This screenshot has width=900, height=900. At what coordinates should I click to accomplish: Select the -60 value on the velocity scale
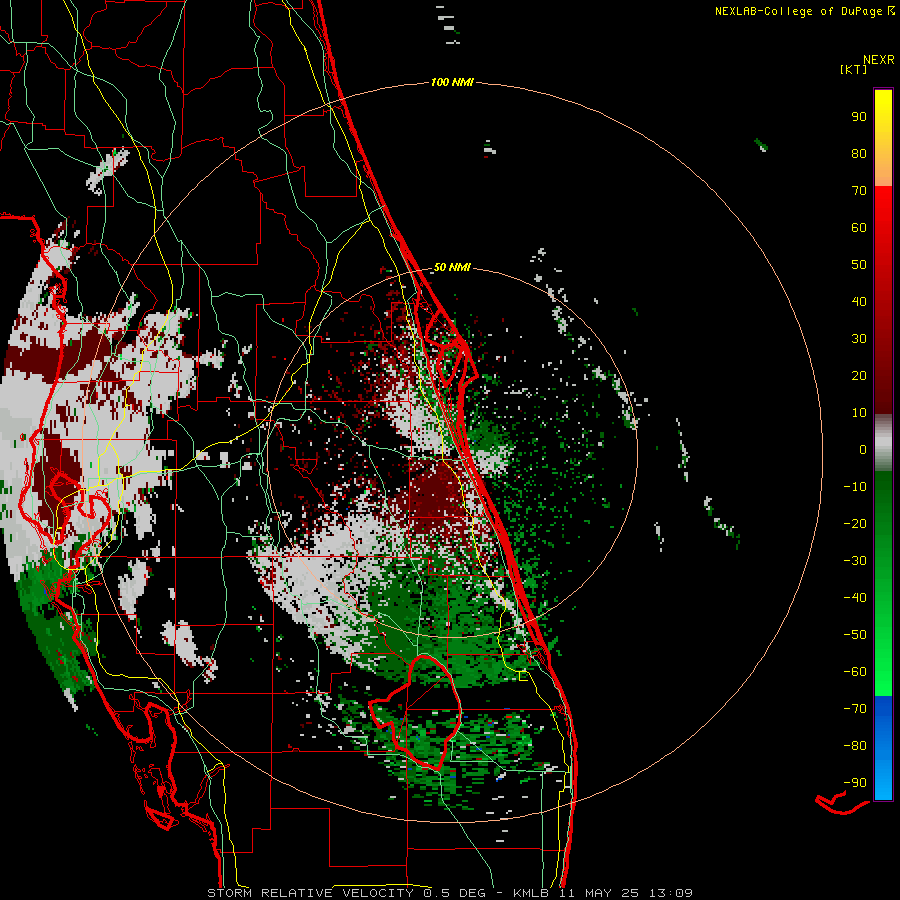pos(855,672)
